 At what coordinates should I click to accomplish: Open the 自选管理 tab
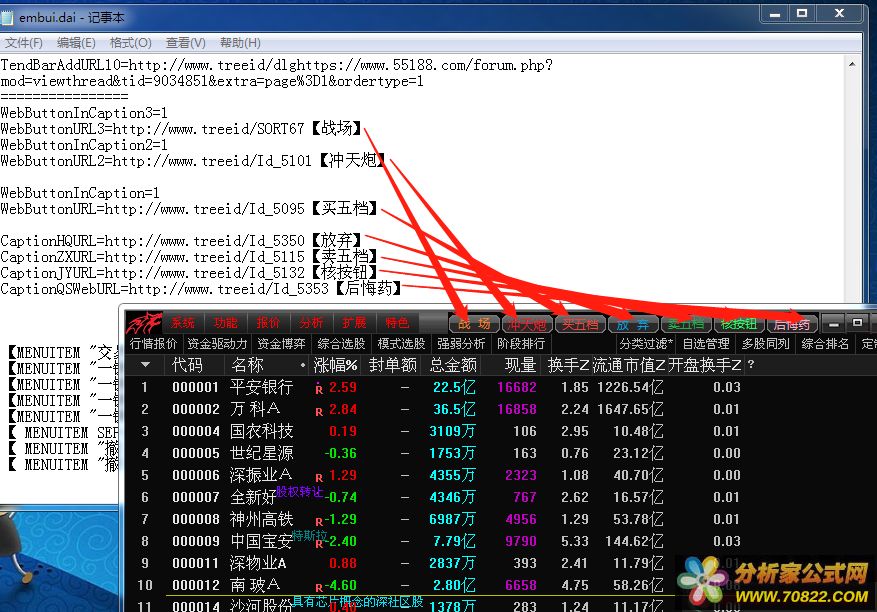(706, 343)
